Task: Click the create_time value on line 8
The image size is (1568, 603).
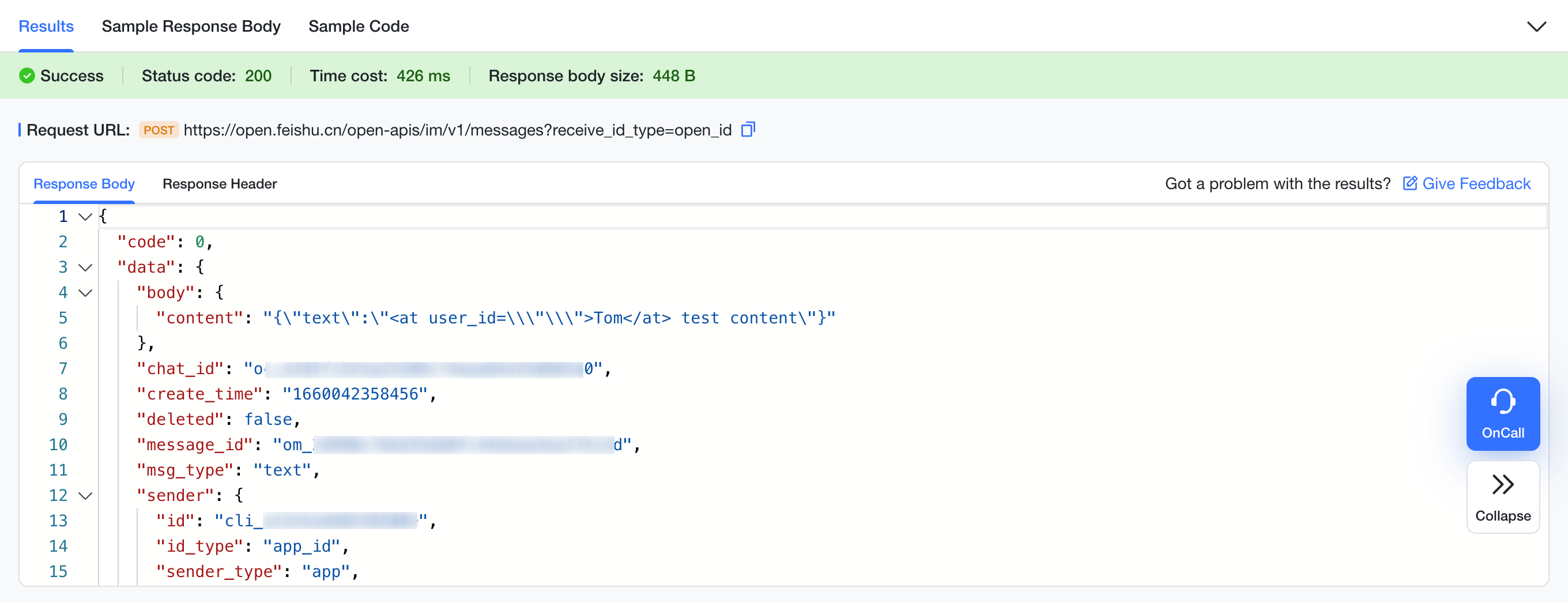Action: [356, 394]
